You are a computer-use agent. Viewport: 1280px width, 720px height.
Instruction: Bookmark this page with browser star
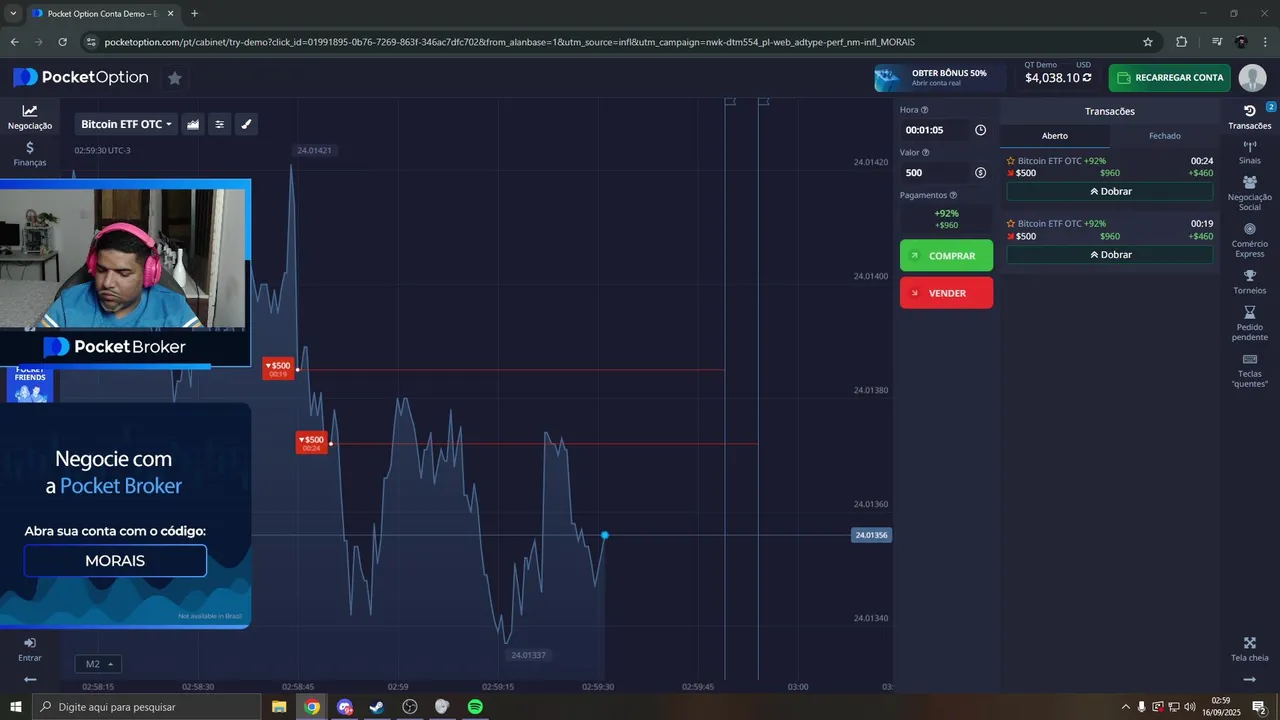[1148, 42]
